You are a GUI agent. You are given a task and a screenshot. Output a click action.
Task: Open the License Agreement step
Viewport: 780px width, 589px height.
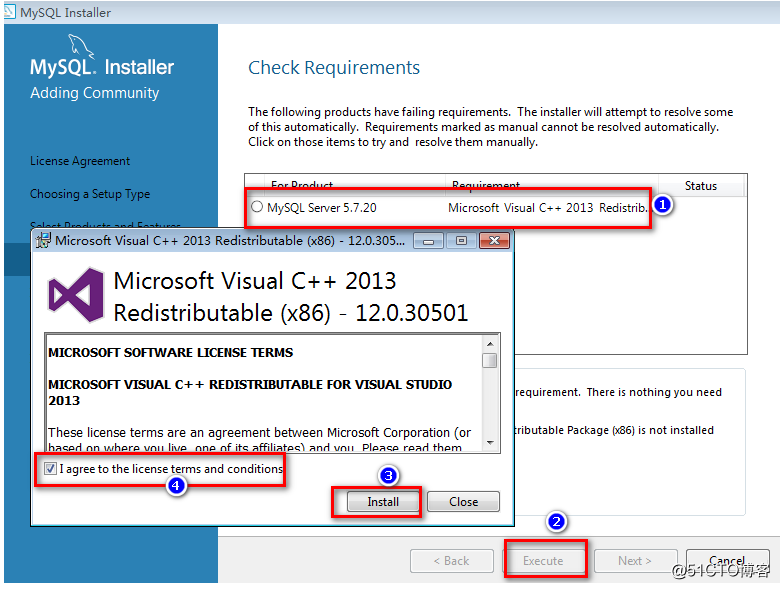[80, 161]
